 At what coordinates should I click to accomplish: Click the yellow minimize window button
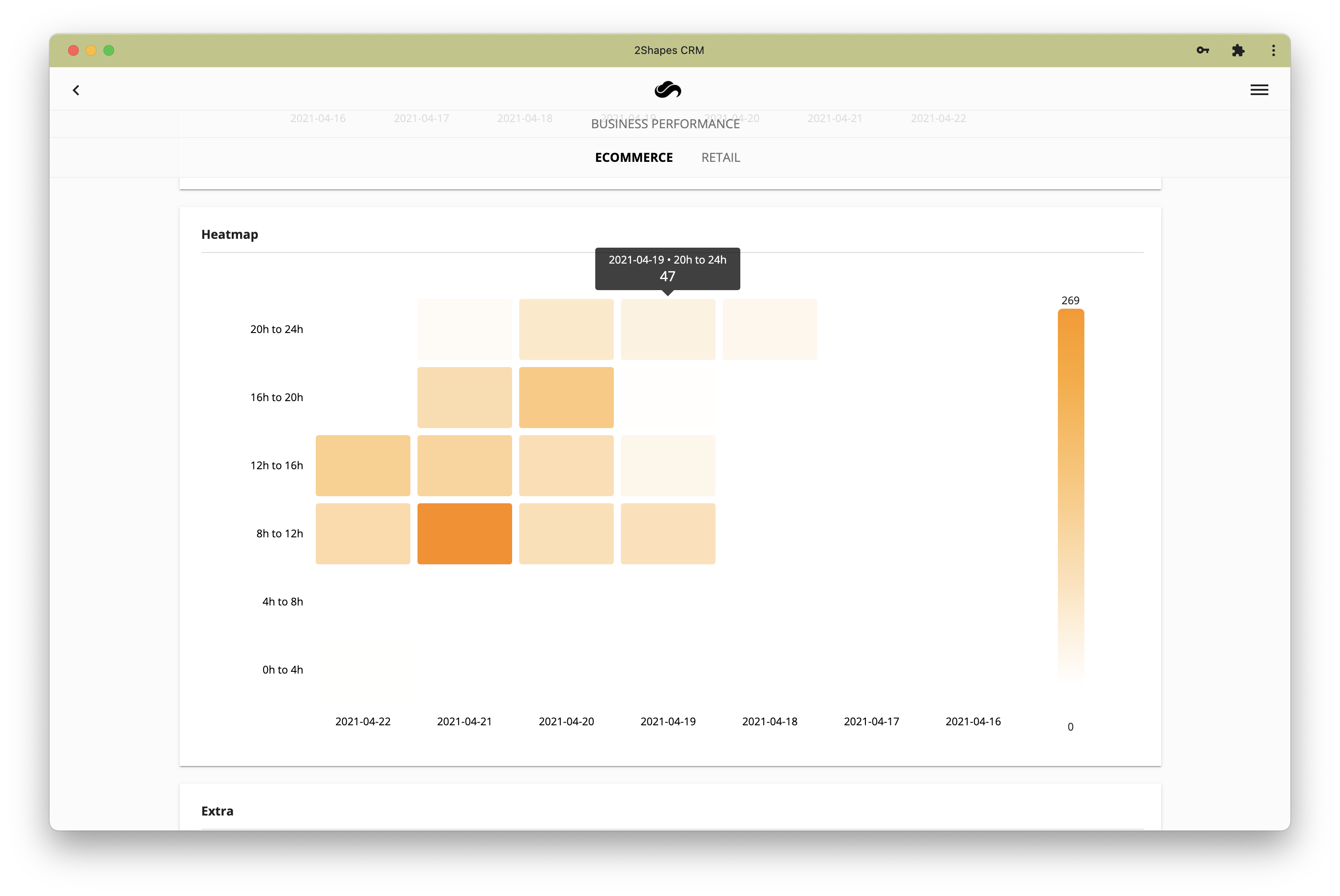pyautogui.click(x=91, y=50)
